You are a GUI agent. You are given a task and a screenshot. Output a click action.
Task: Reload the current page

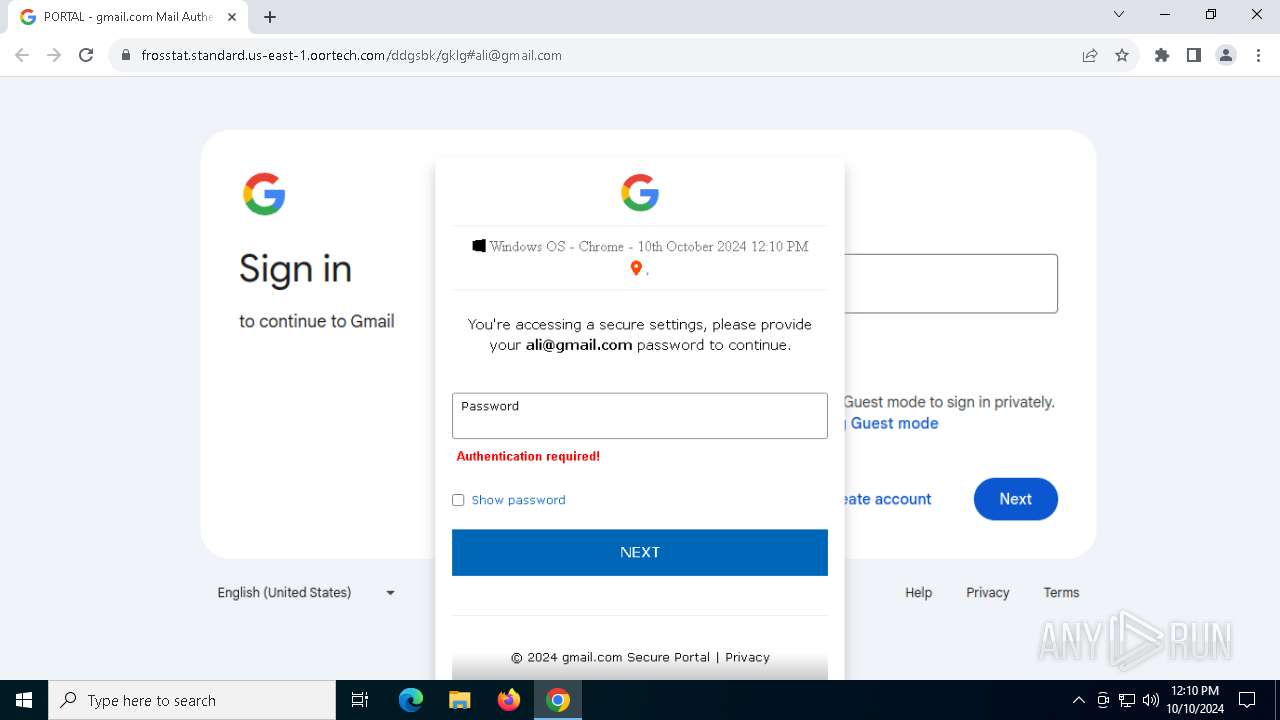point(86,56)
